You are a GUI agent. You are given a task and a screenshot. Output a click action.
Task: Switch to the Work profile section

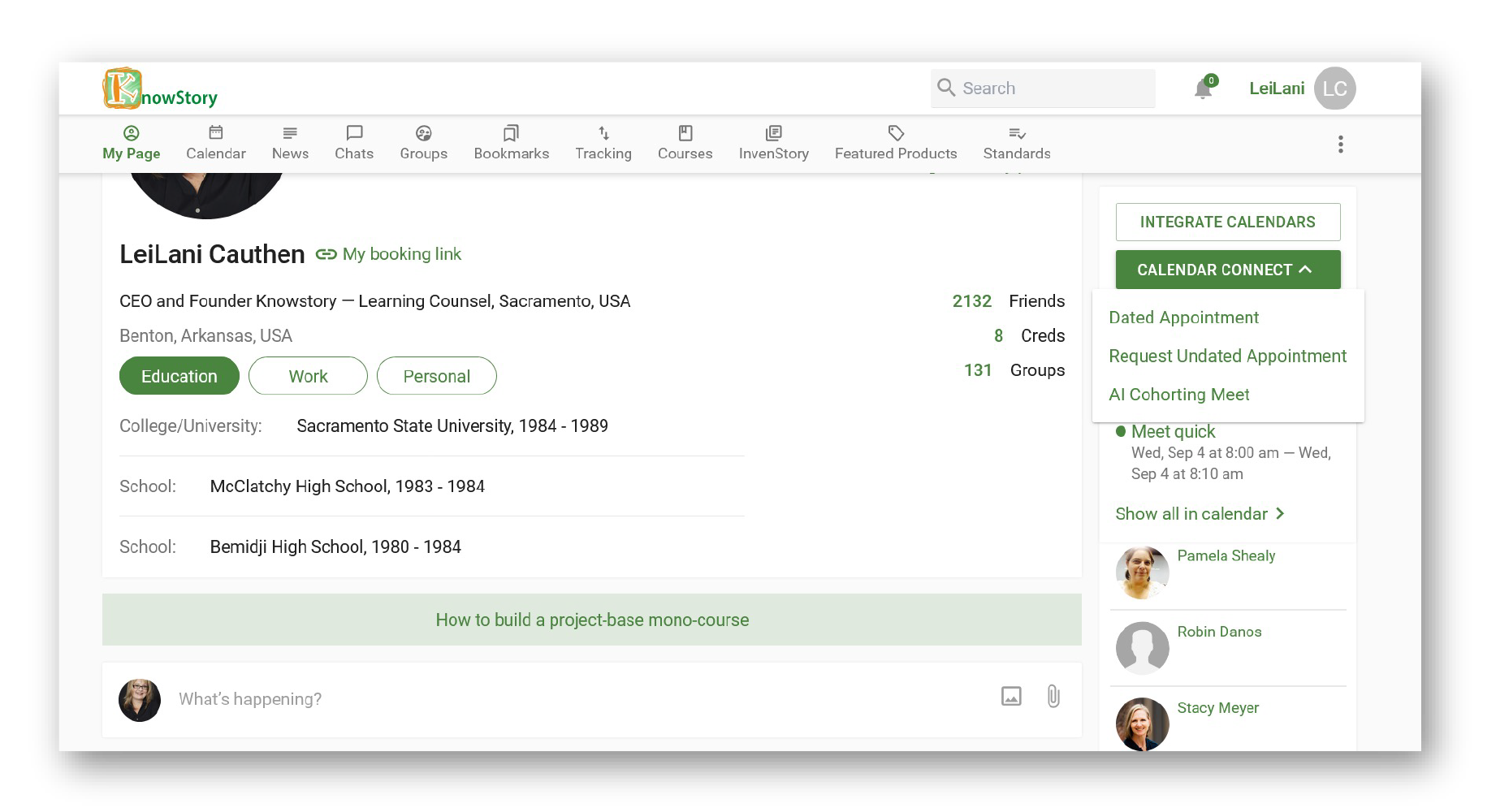(x=308, y=376)
